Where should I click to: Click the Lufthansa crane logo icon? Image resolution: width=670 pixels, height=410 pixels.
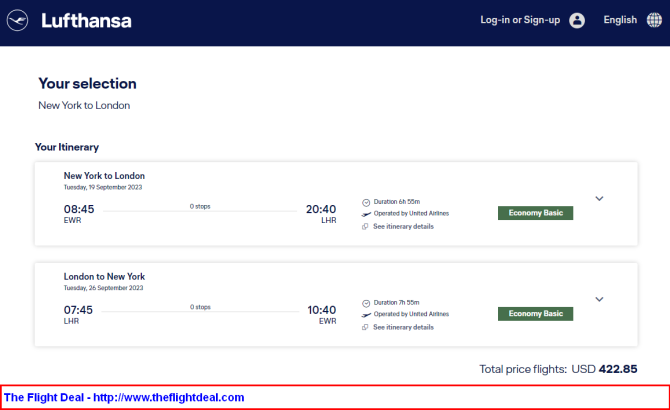18,20
